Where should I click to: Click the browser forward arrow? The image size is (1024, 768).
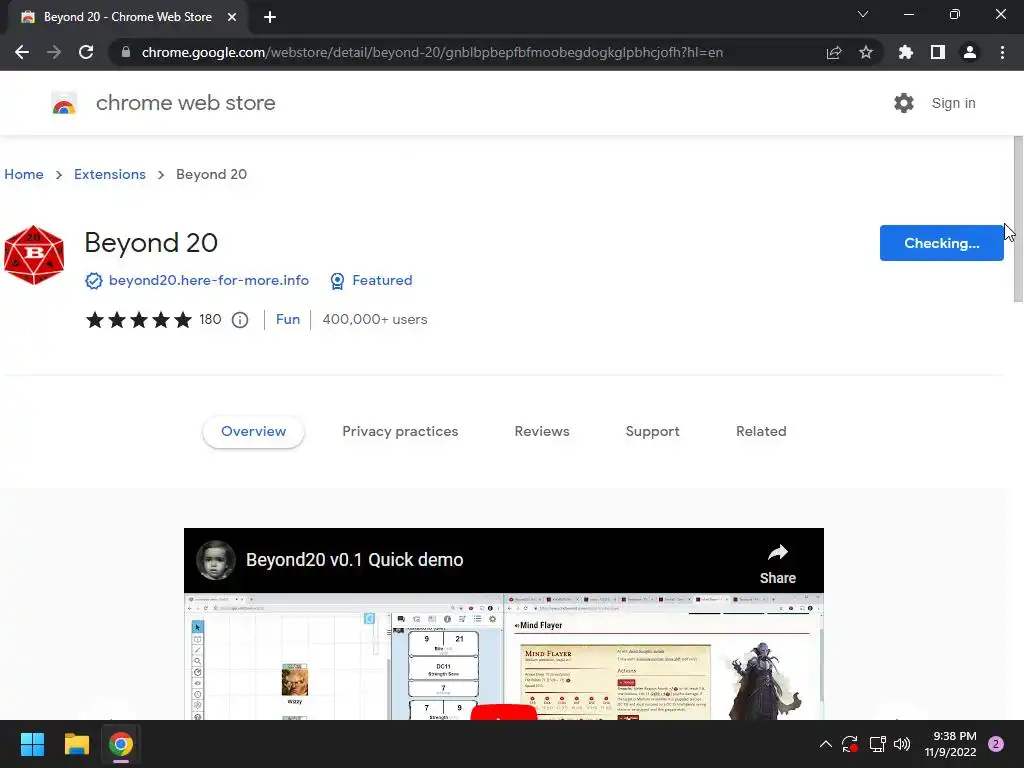coord(54,52)
